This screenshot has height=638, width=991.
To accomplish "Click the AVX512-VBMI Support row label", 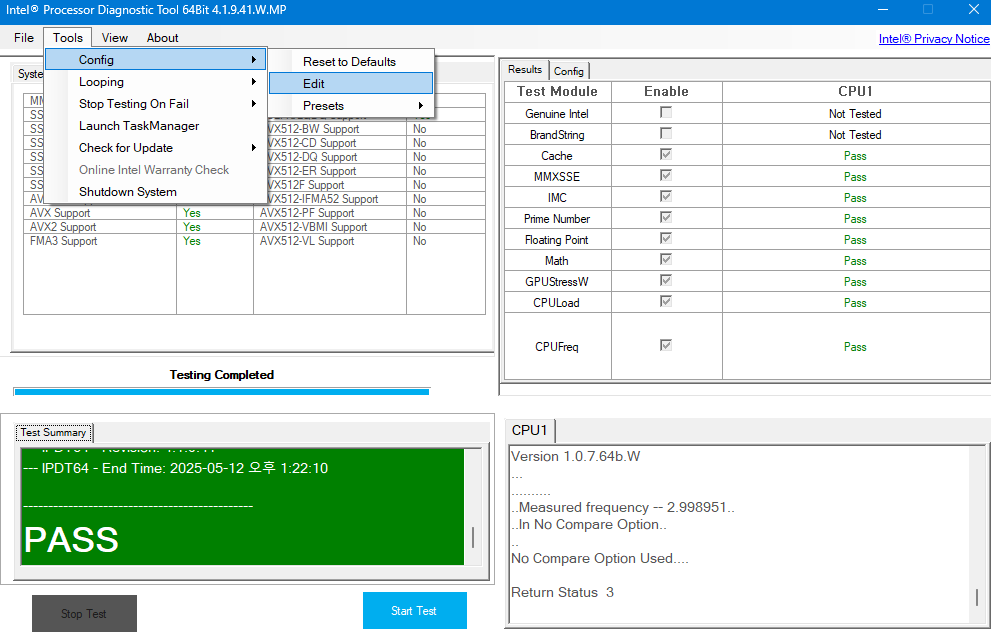I will (x=313, y=227).
